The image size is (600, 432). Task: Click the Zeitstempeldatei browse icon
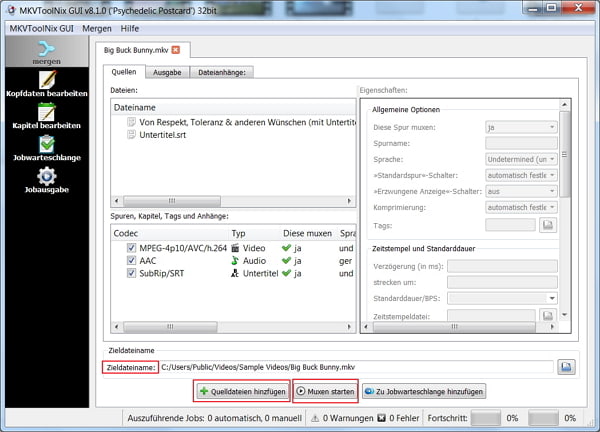pos(548,316)
